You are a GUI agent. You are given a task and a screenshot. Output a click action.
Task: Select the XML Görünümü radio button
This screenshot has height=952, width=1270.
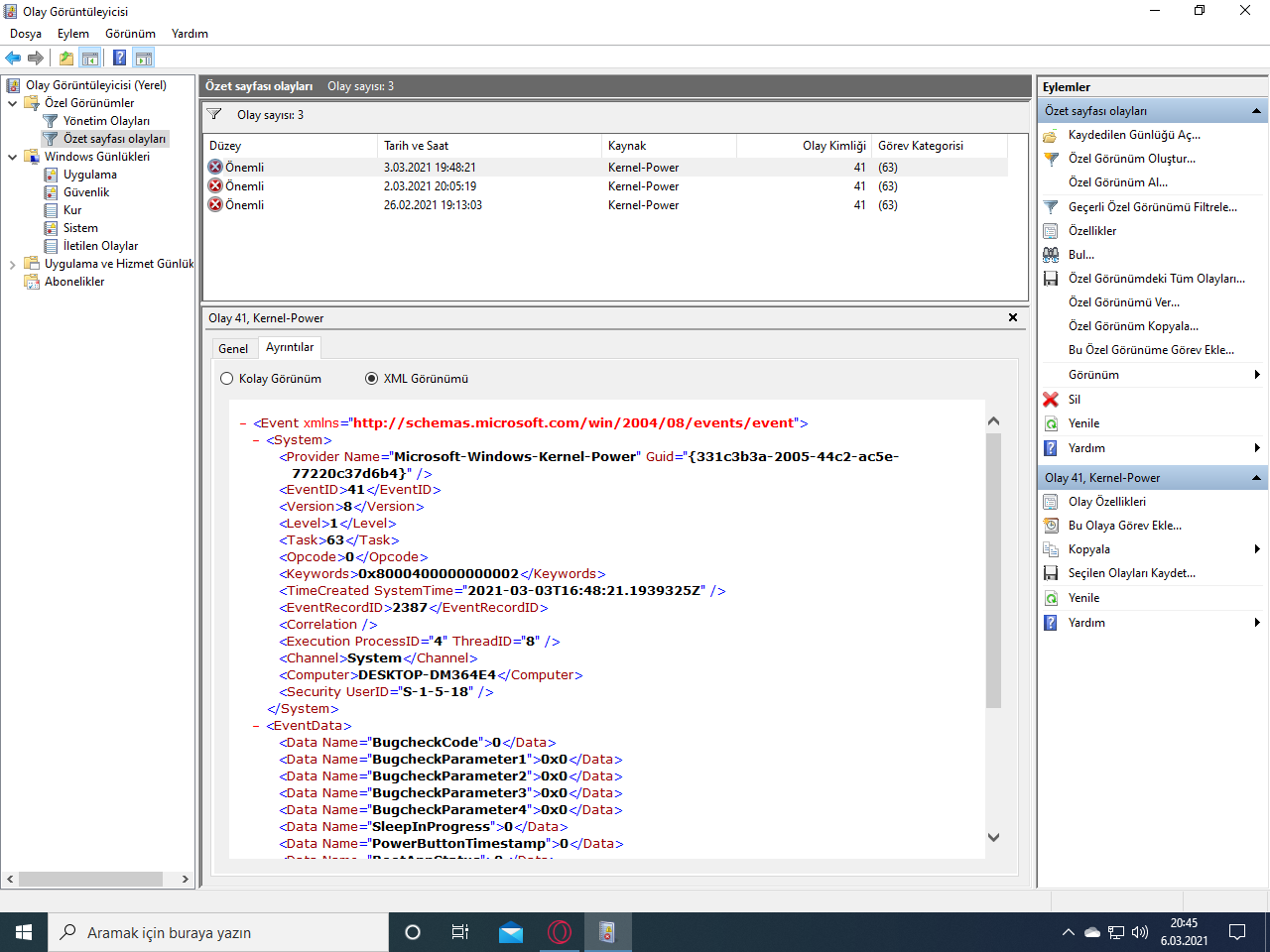point(372,379)
